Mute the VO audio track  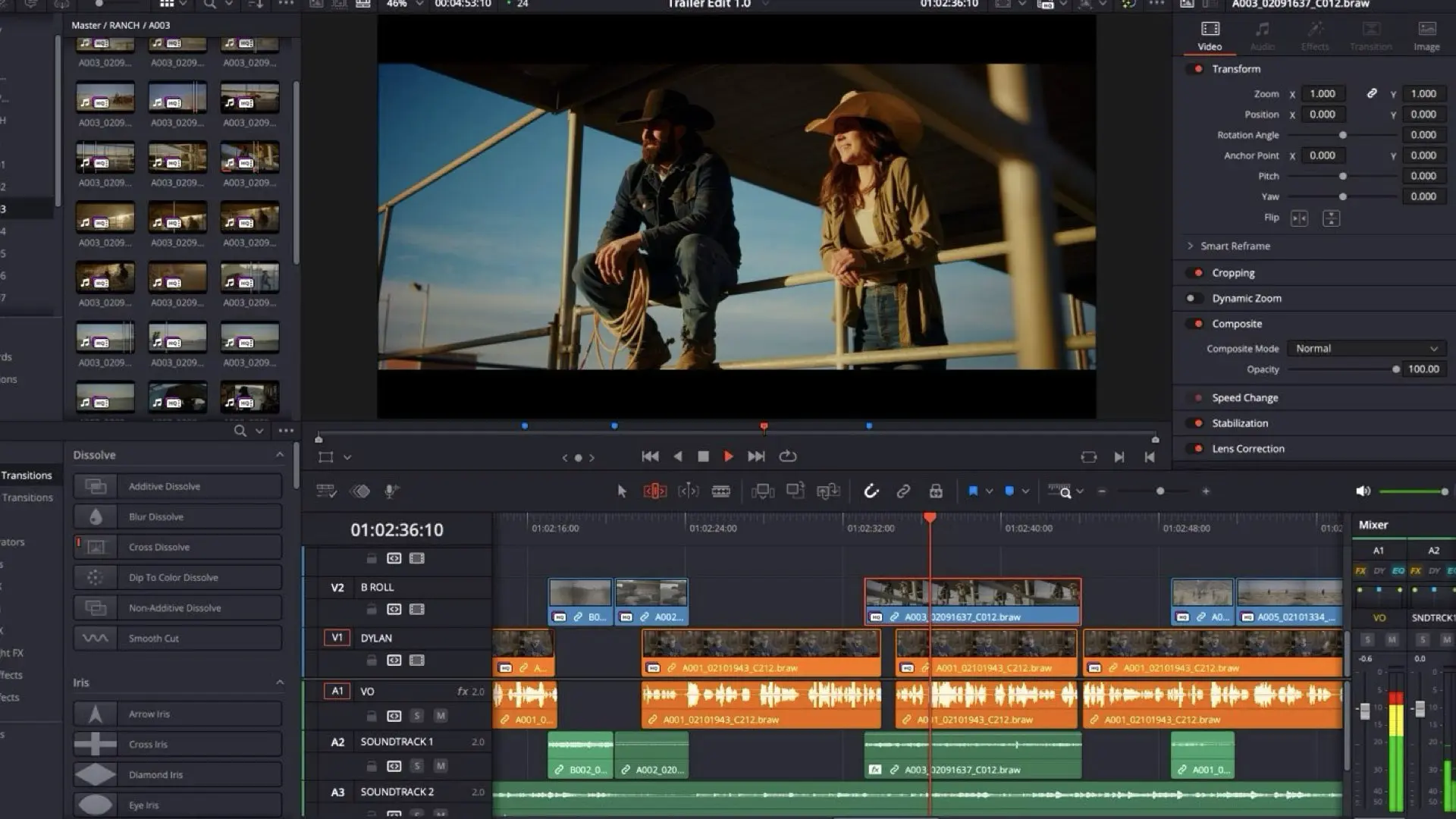tap(440, 716)
